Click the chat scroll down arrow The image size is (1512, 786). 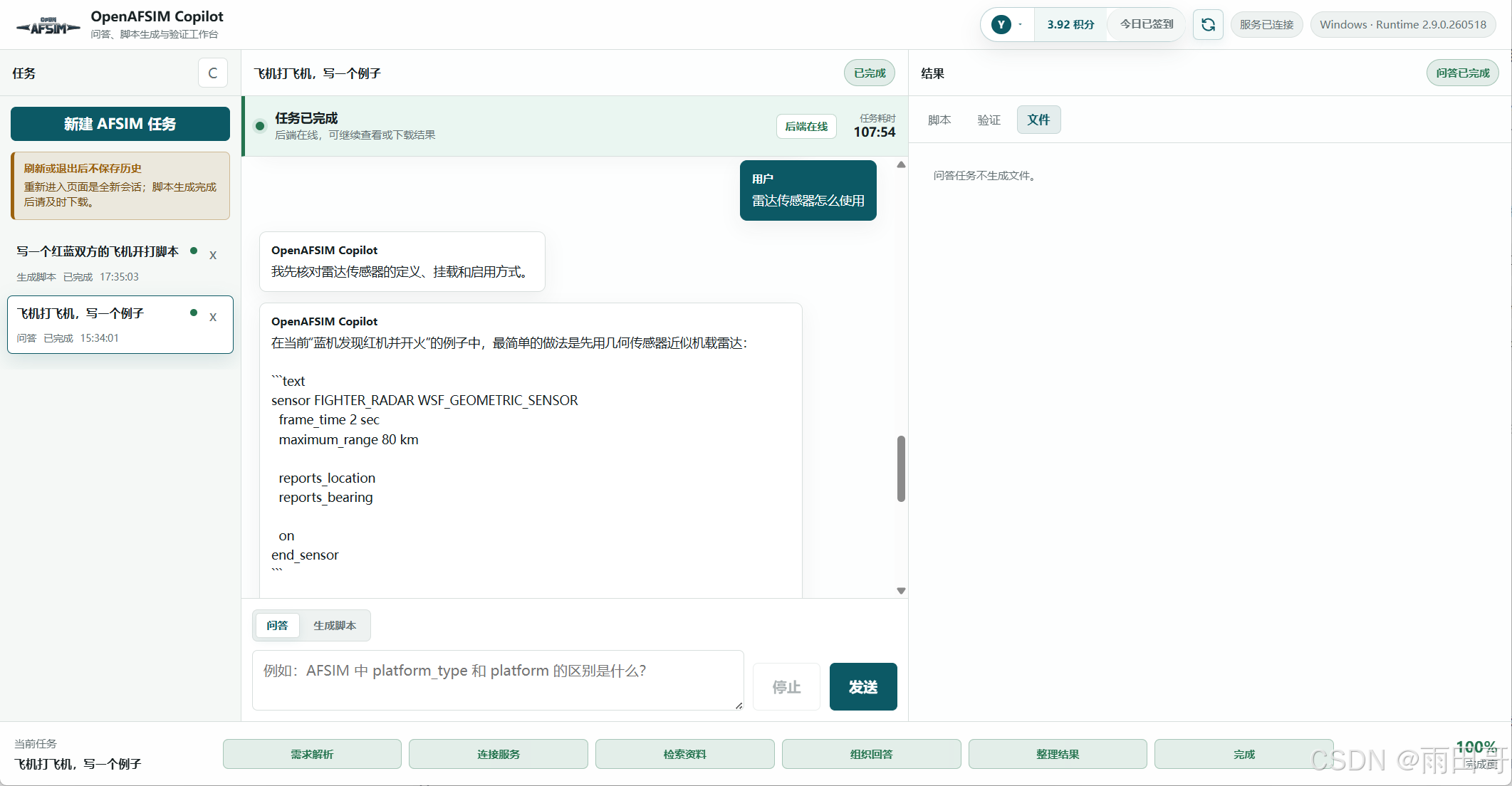[901, 591]
